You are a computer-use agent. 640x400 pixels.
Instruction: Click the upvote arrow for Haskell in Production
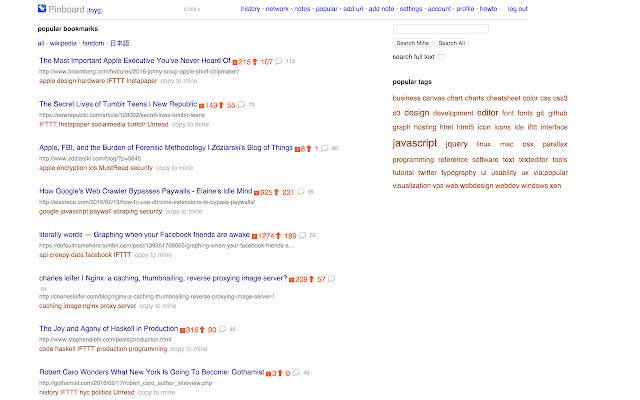pyautogui.click(x=202, y=330)
